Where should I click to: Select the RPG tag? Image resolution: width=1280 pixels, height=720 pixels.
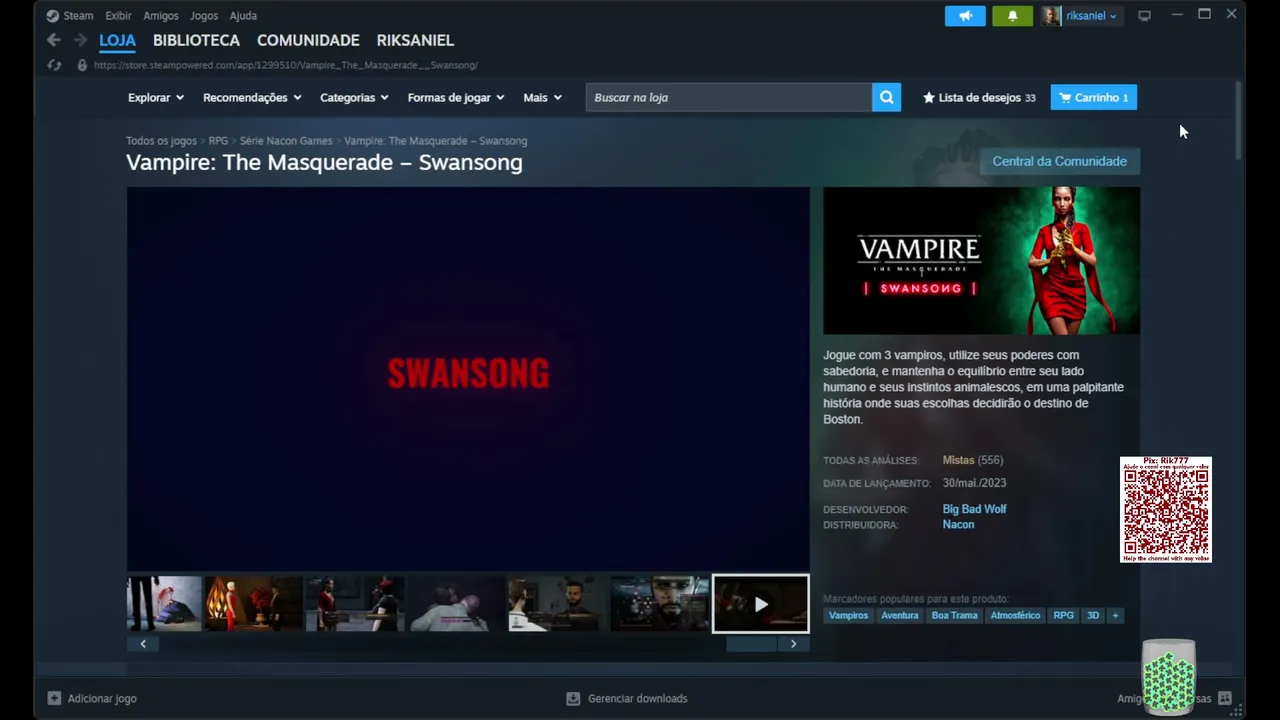[1063, 615]
